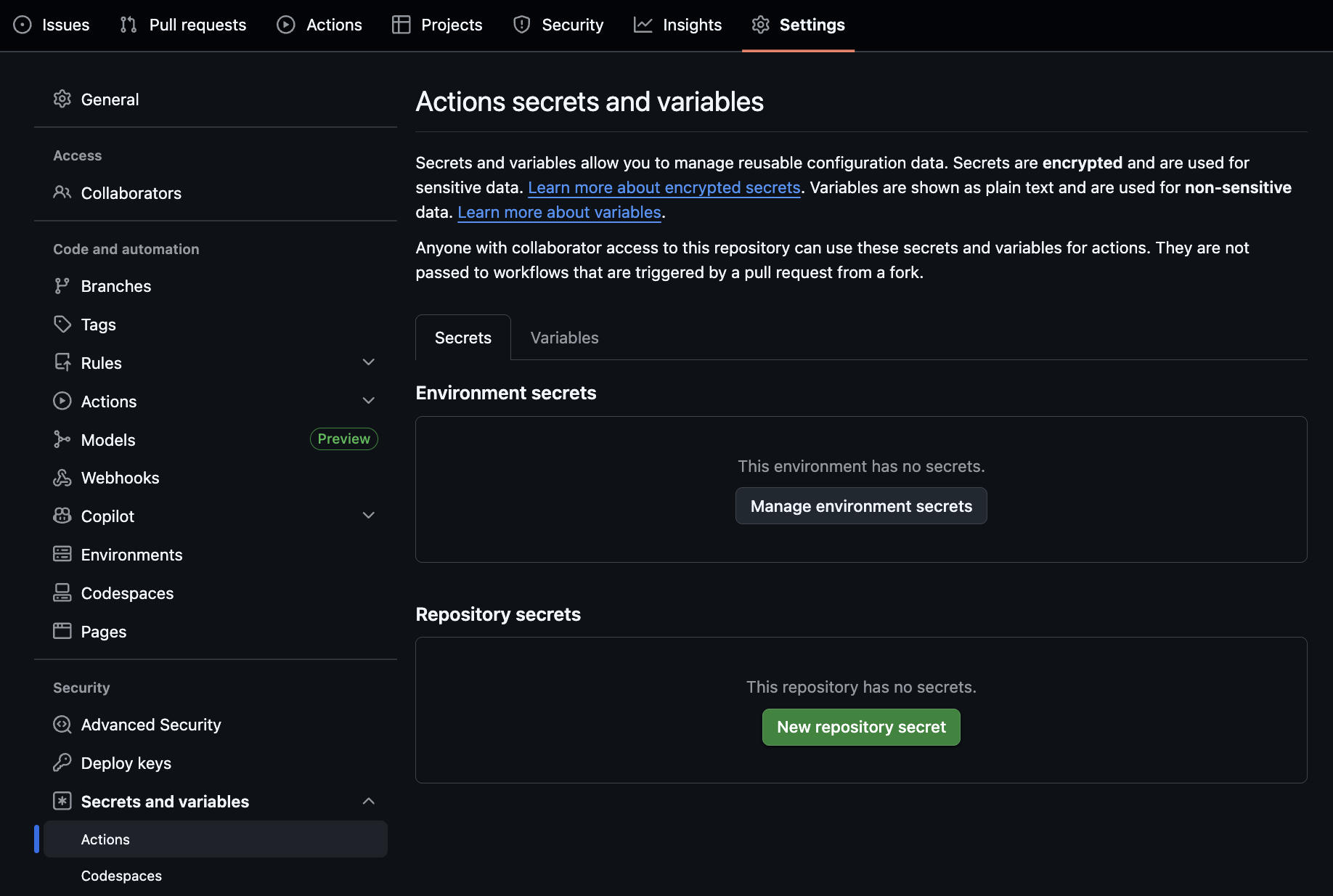
Task: Open Insights via the graph icon
Action: pos(643,24)
